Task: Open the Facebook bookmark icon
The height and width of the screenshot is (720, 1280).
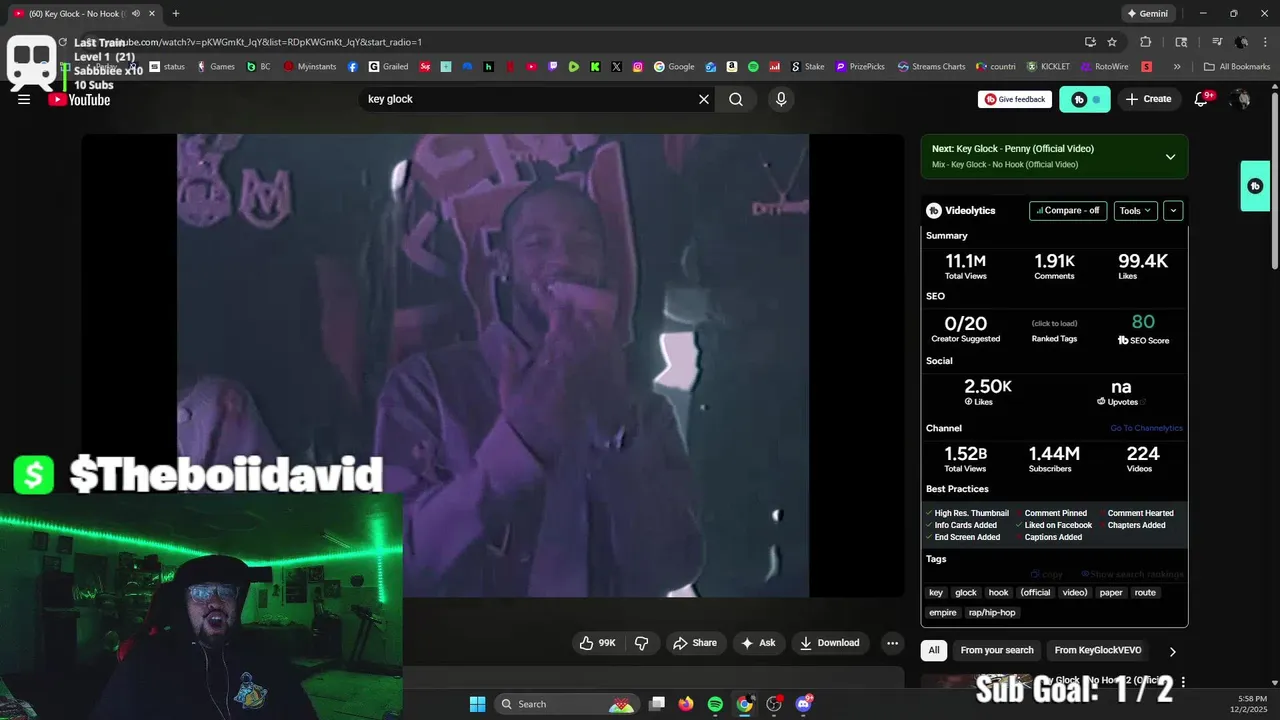Action: 353,67
